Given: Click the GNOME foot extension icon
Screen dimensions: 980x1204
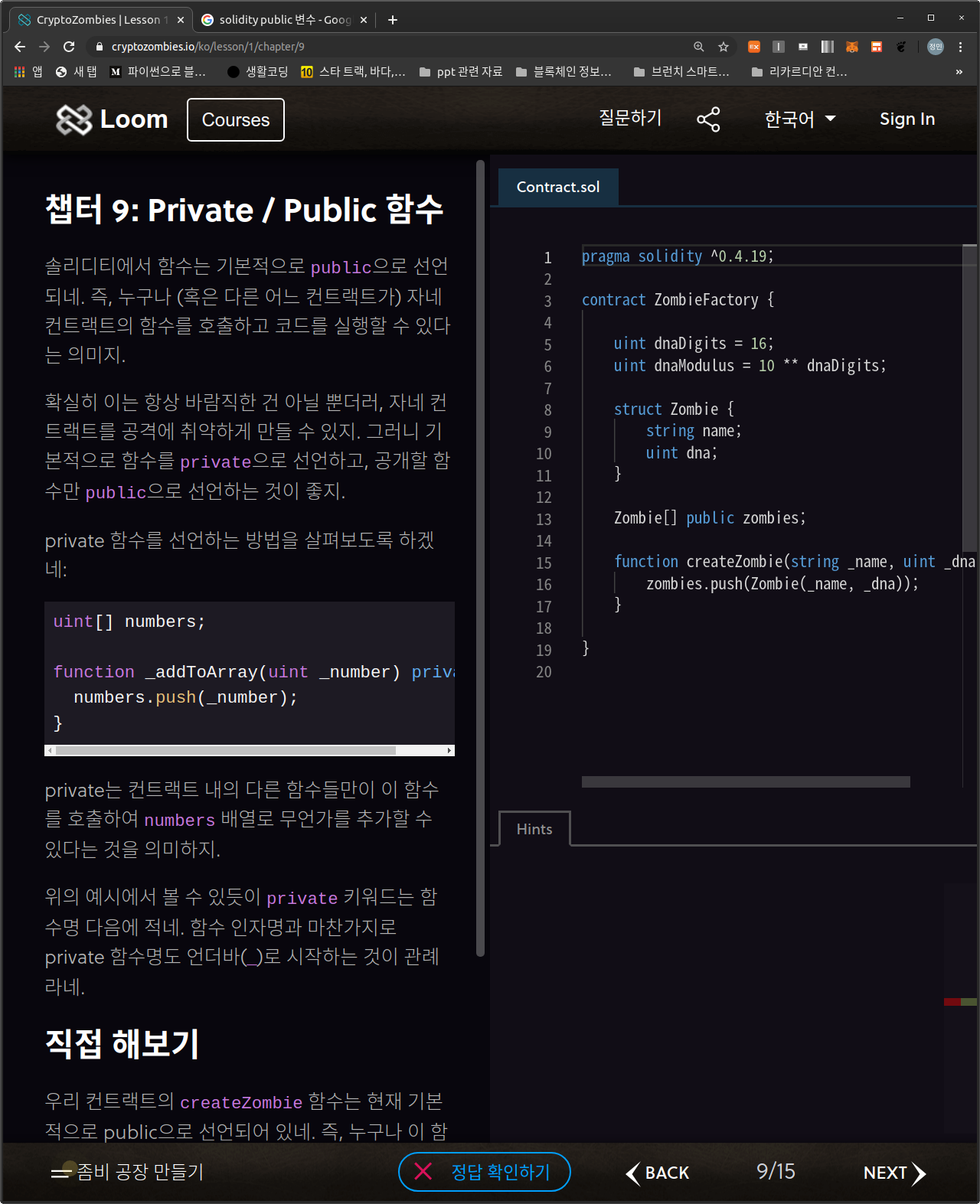Looking at the screenshot, I should (901, 47).
